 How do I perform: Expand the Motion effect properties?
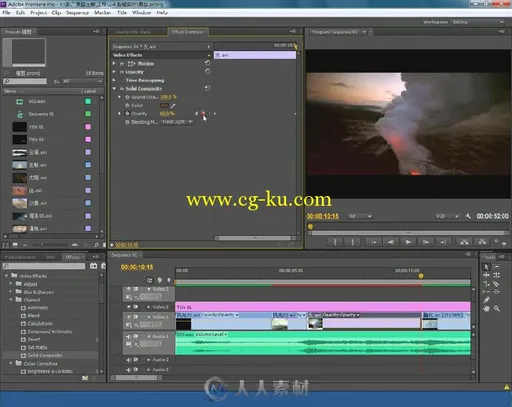click(x=114, y=63)
